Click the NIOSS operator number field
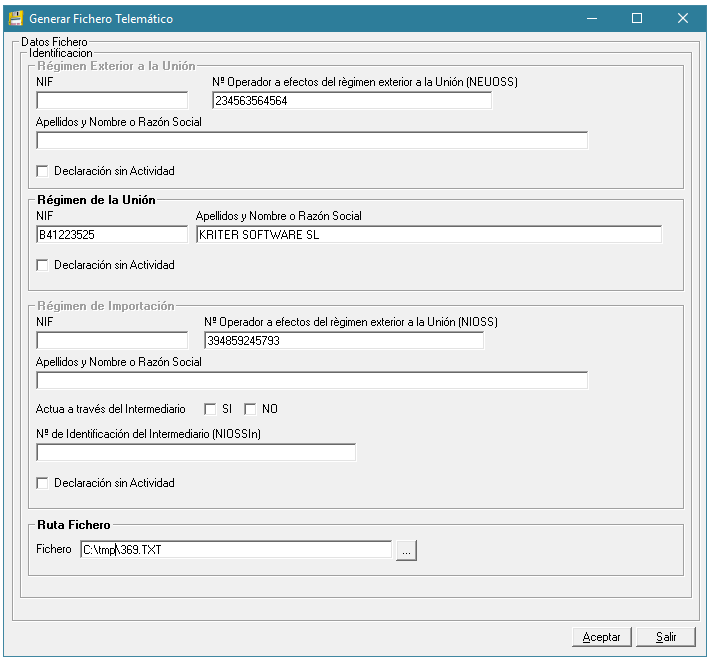This screenshot has width=711, height=662. (x=344, y=341)
